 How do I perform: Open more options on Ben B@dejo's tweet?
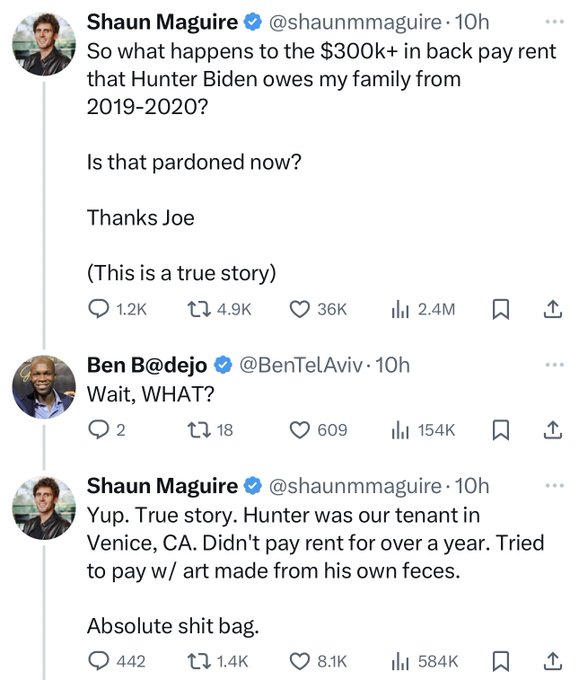coord(555,365)
